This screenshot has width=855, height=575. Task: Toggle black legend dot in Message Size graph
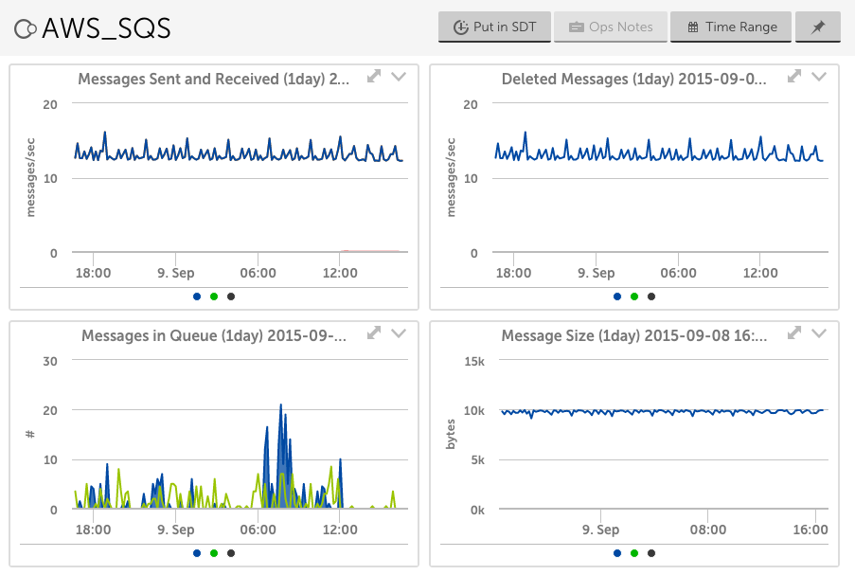click(652, 553)
